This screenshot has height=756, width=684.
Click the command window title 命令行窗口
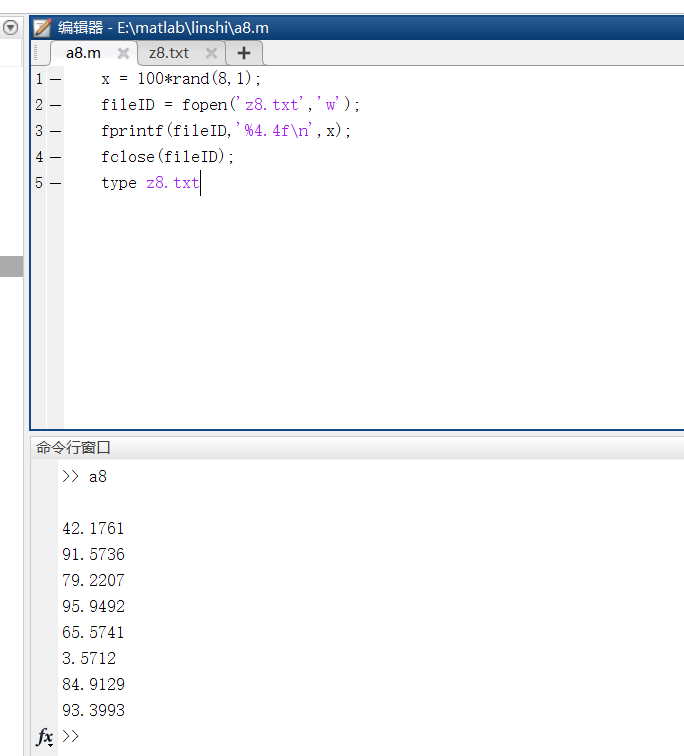coord(73,447)
